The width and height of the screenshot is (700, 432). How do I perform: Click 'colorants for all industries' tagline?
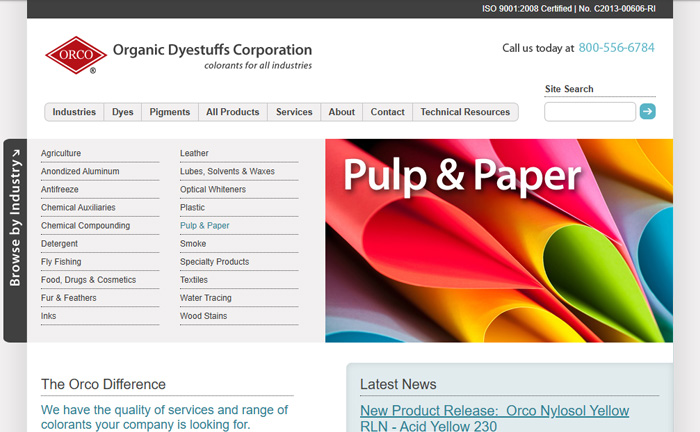click(258, 66)
